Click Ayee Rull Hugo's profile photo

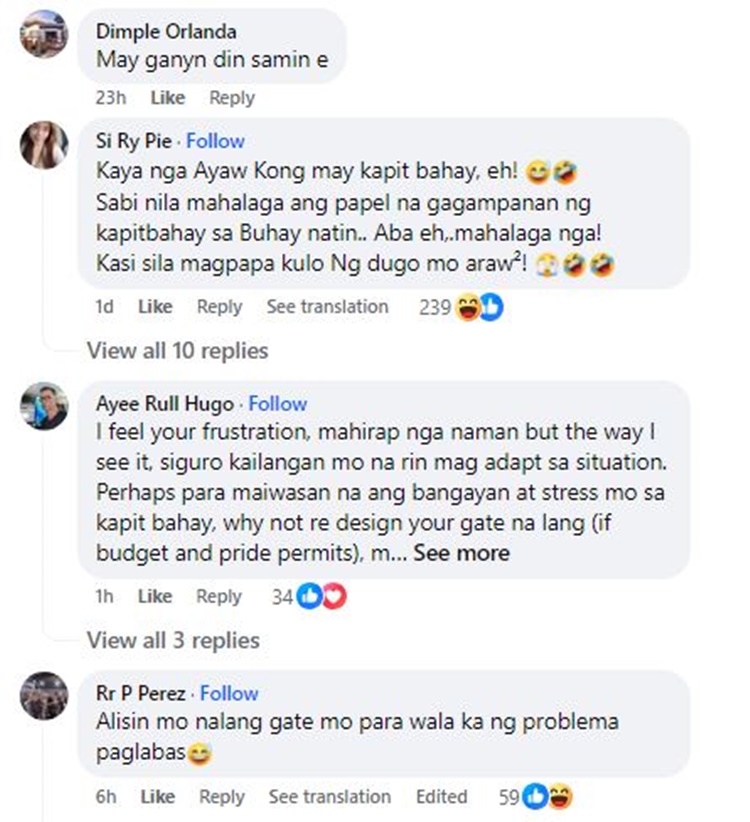(44, 406)
